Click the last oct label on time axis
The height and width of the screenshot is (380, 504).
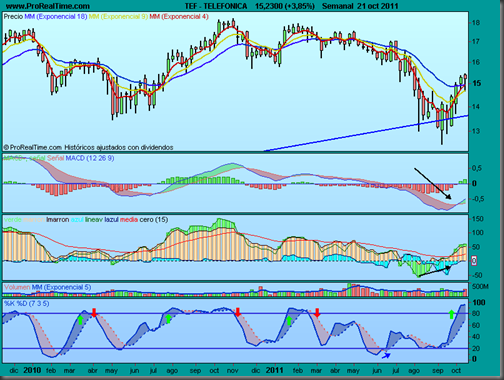coord(456,370)
